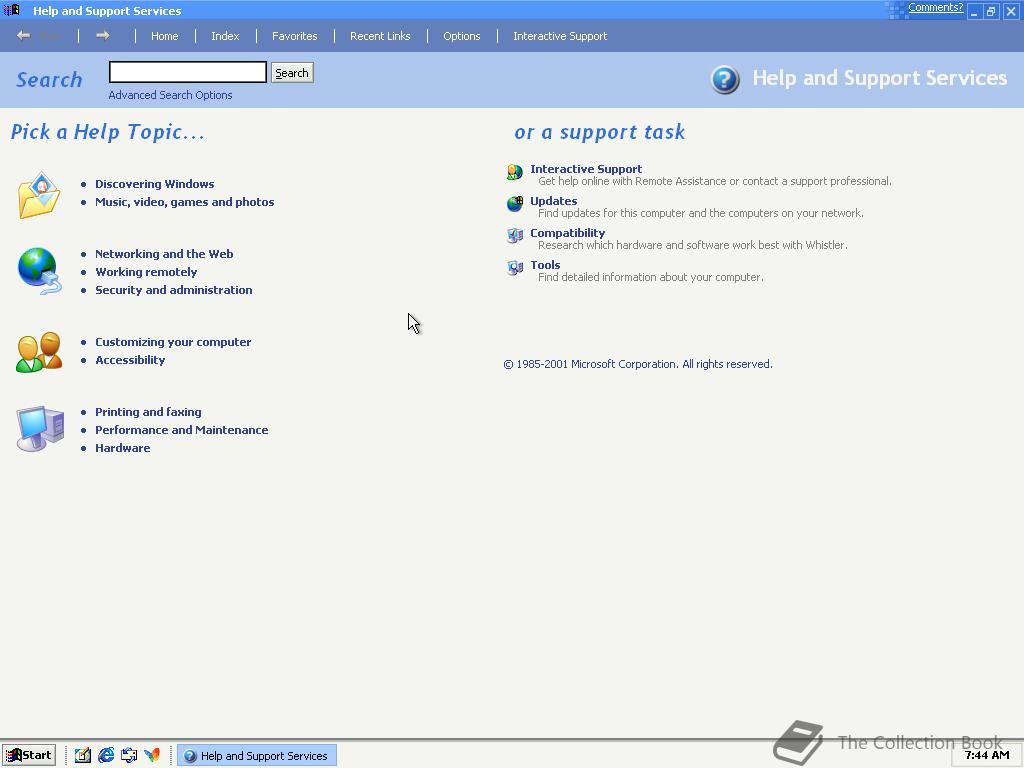Open Favorites in the navigation bar
The image size is (1024, 768).
pos(295,36)
